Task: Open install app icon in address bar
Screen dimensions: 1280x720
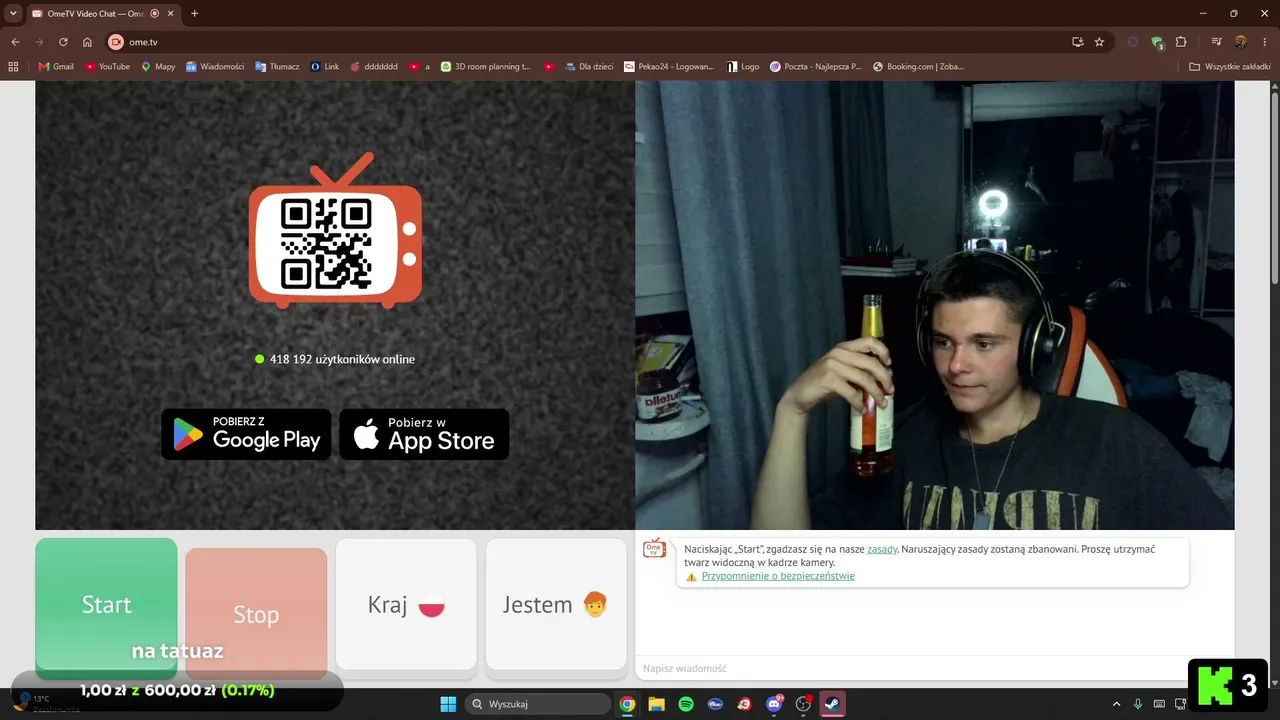Action: click(x=1077, y=42)
